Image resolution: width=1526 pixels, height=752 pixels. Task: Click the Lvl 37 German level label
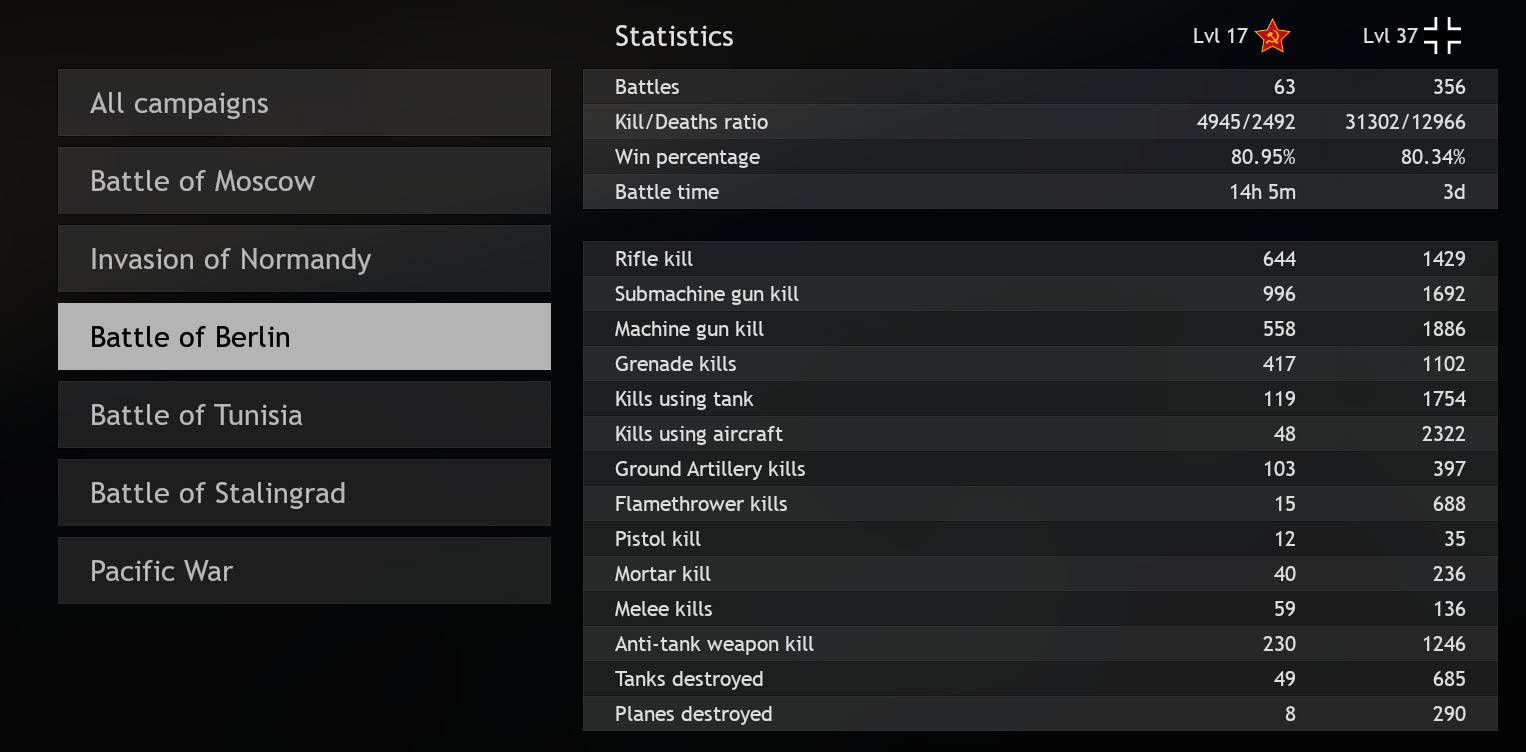(1390, 37)
